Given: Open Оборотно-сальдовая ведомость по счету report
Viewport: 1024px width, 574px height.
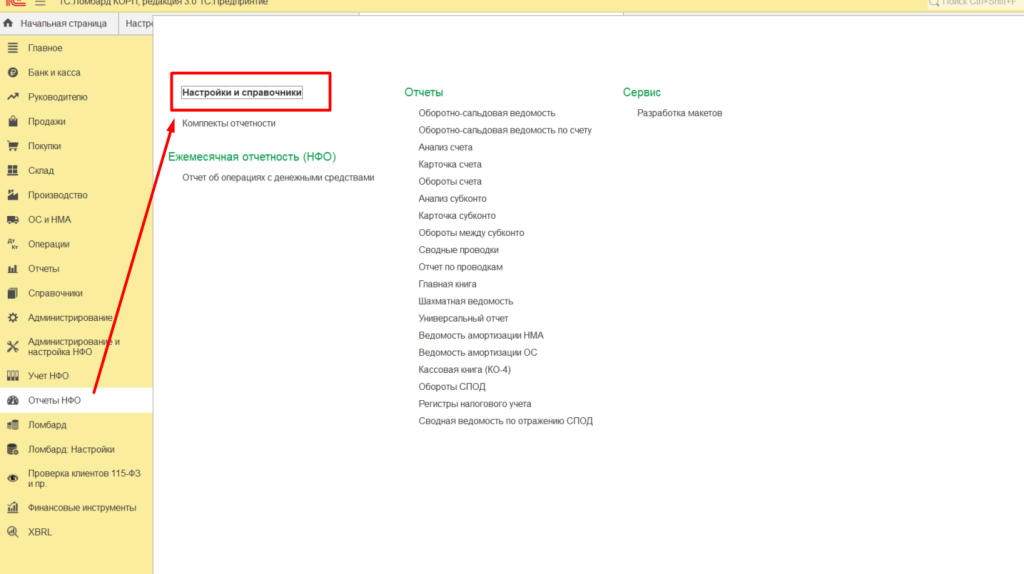Looking at the screenshot, I should tap(505, 130).
